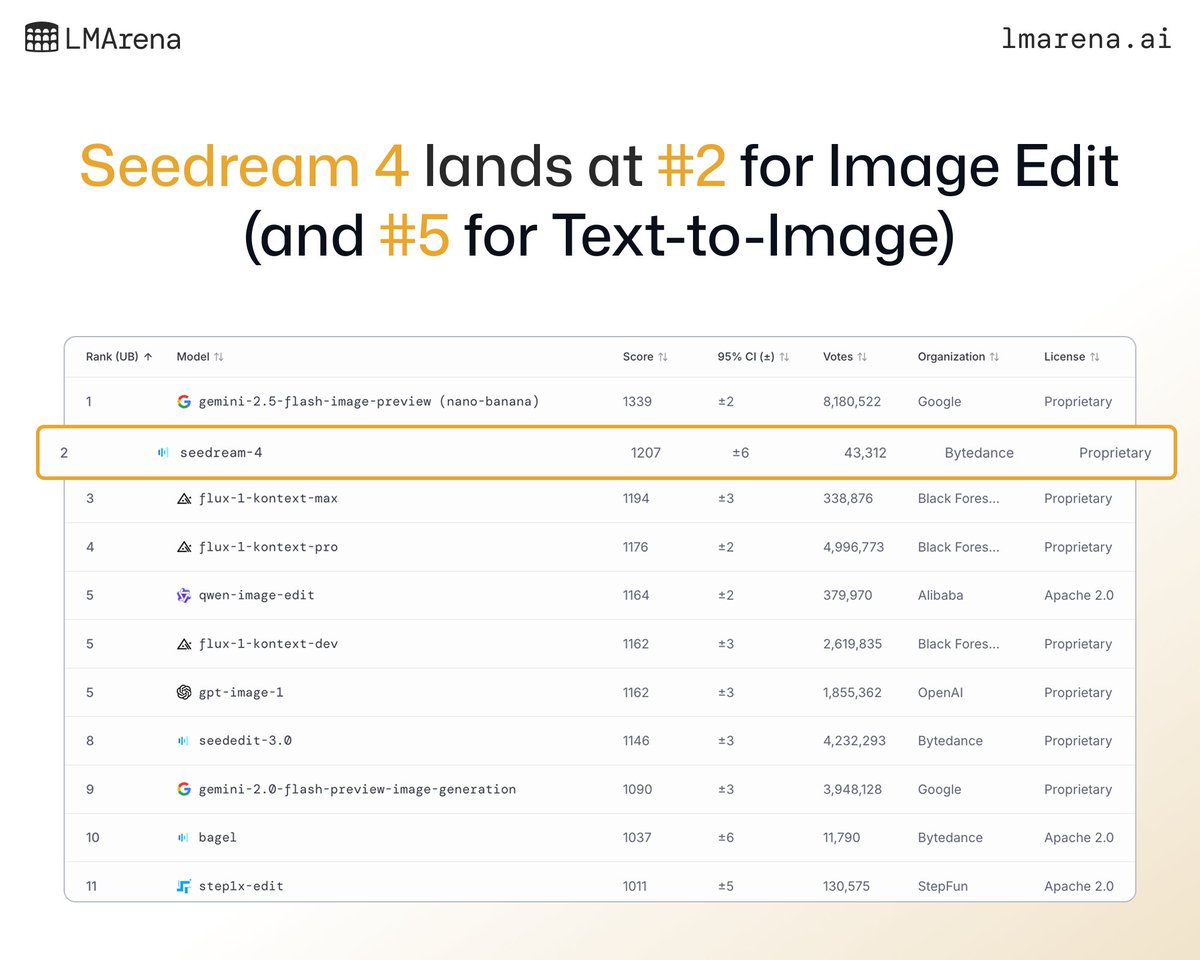Open the gemini-2.0-flash-preview-image-generation model entry
Screen dimensions: 1200x960
[358, 789]
